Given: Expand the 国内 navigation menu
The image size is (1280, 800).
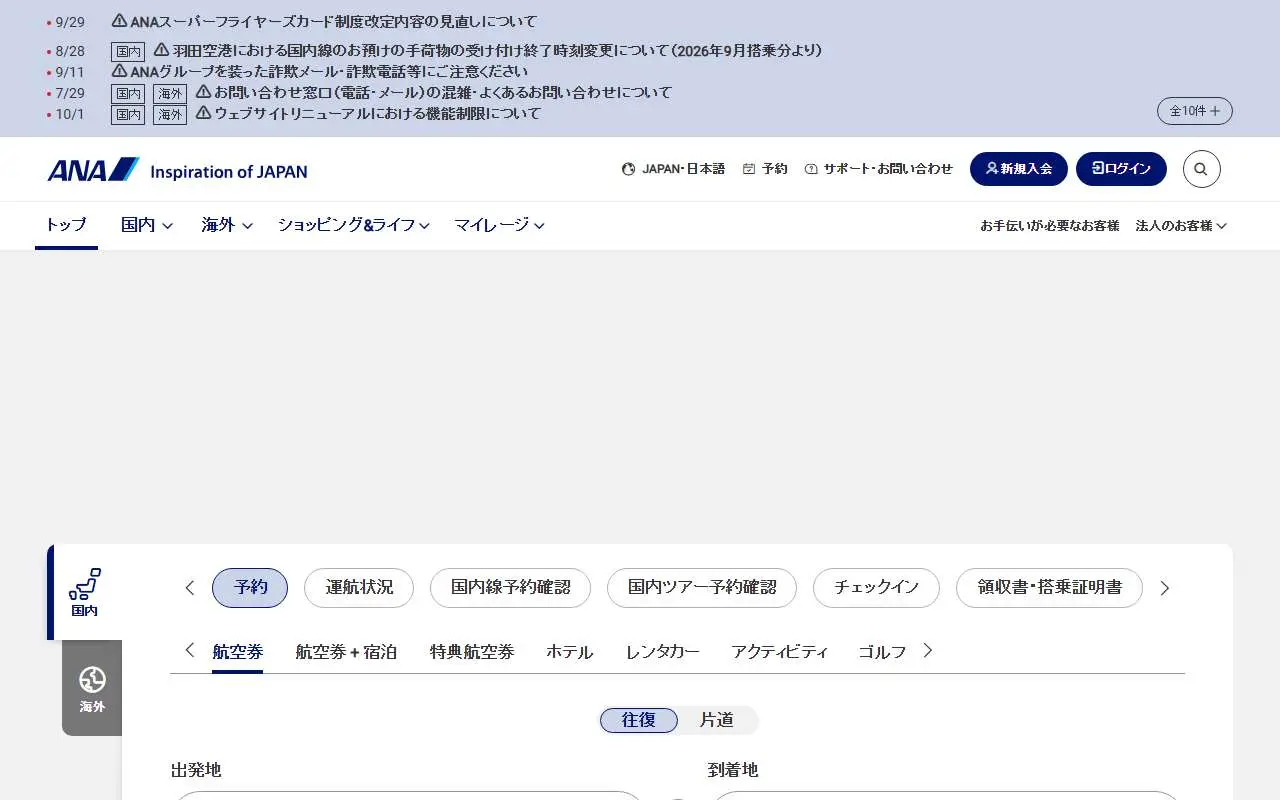Looking at the screenshot, I should click(x=147, y=225).
